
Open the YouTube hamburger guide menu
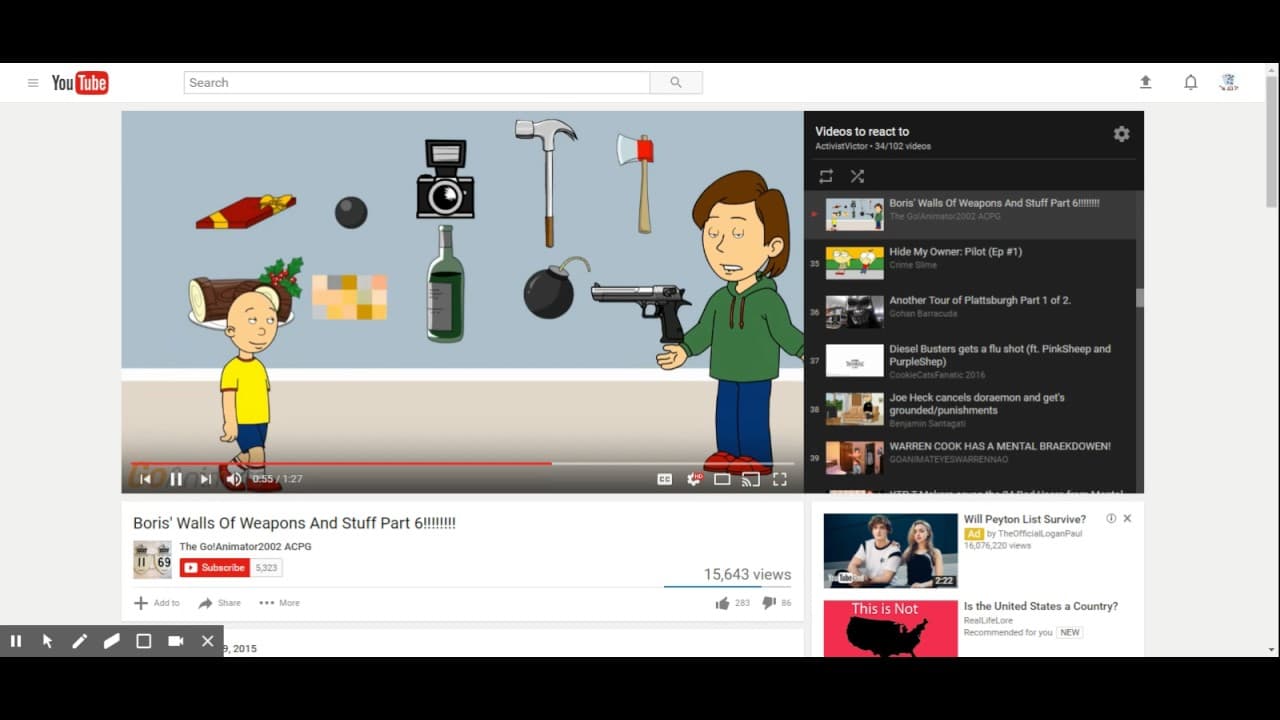pos(33,83)
